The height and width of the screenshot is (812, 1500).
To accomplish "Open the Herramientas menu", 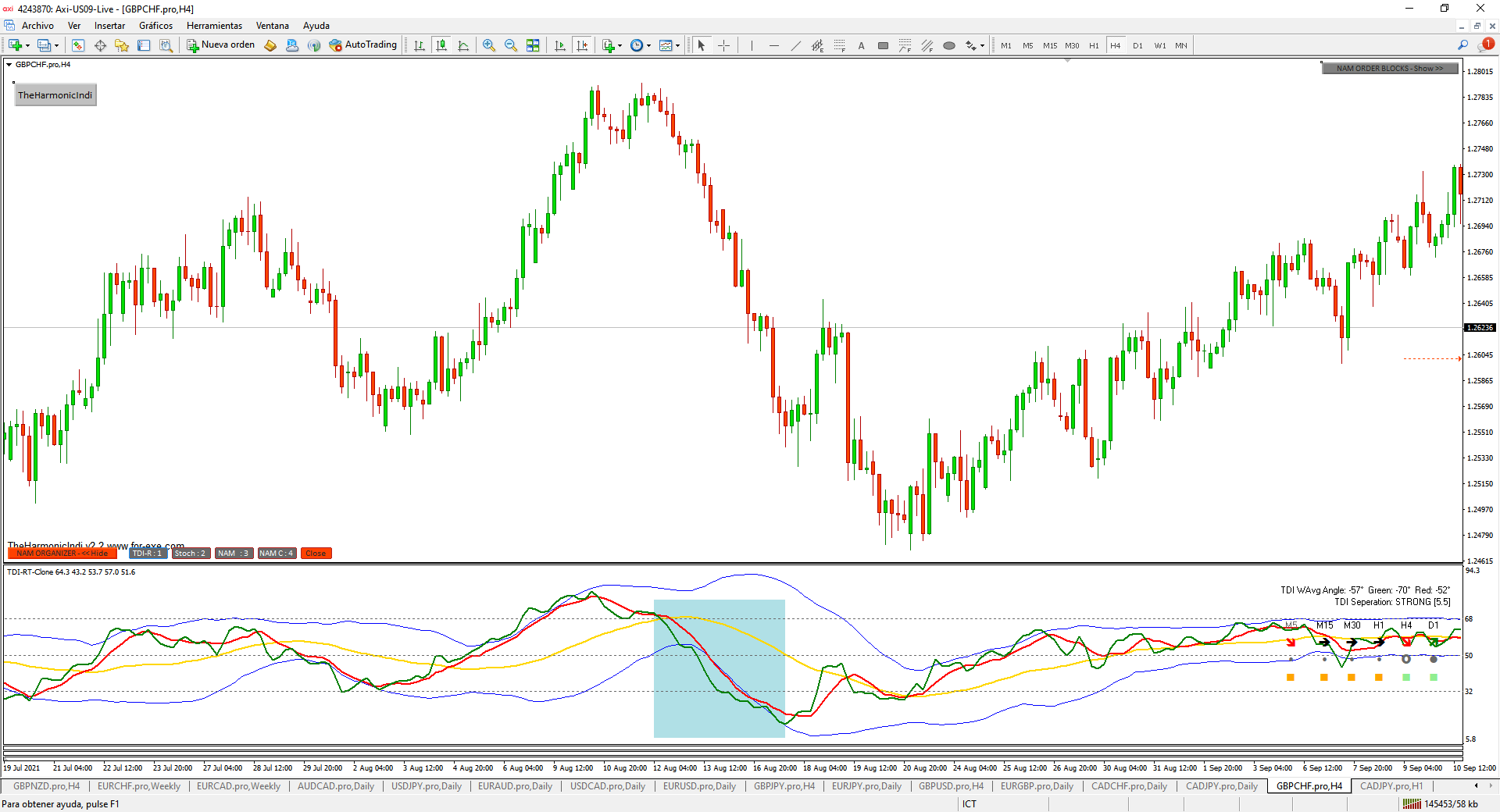I will (x=214, y=26).
